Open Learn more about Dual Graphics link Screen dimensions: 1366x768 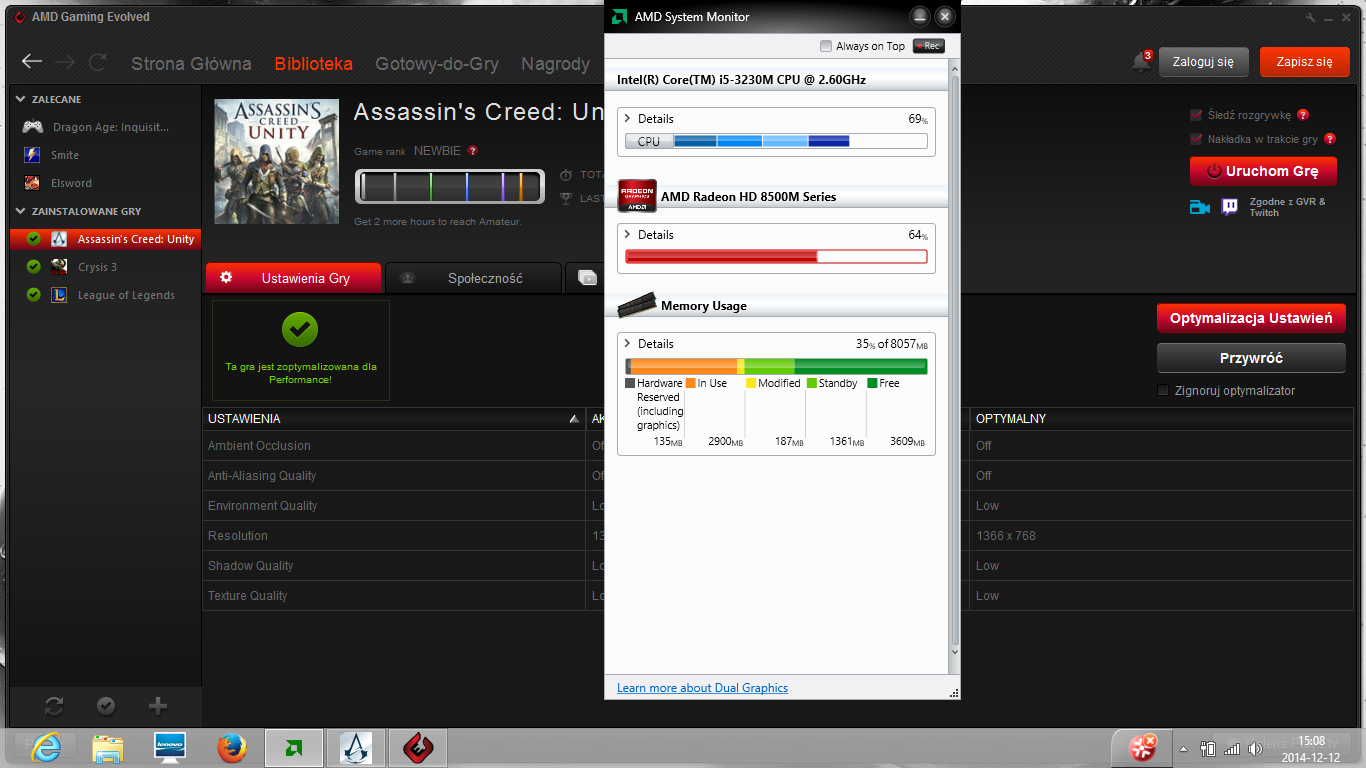tap(702, 688)
